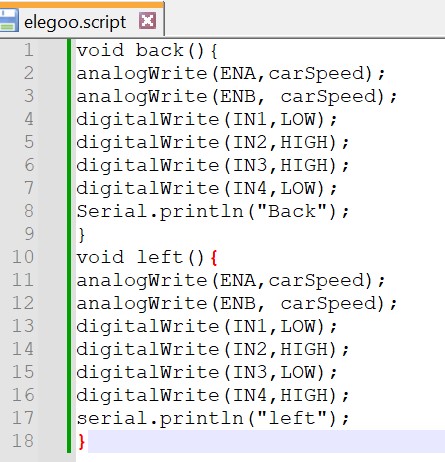The image size is (445, 462).
Task: Close the elegoo.script tab
Action: tap(147, 21)
